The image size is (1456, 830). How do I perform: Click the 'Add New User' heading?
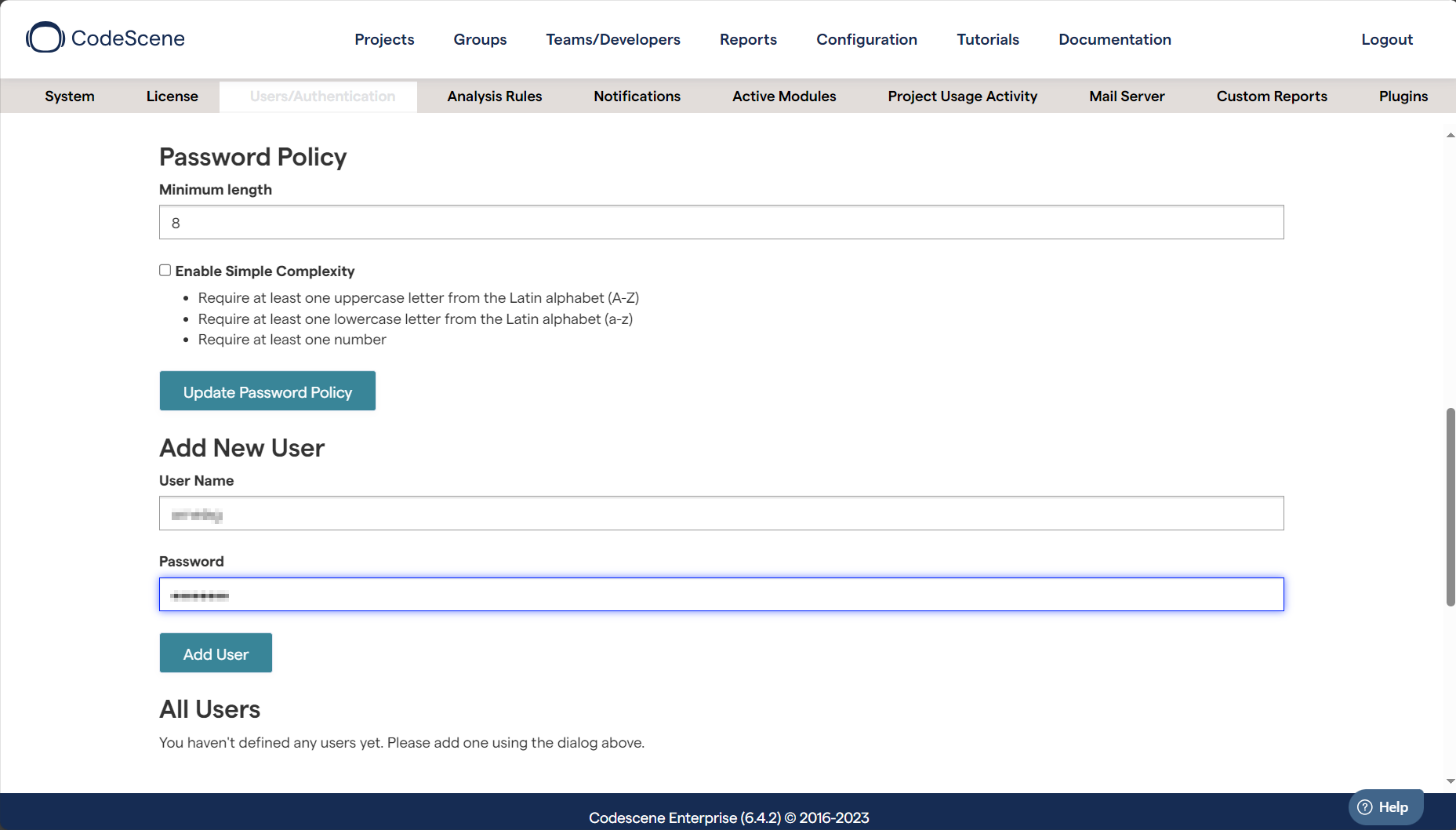coord(241,448)
